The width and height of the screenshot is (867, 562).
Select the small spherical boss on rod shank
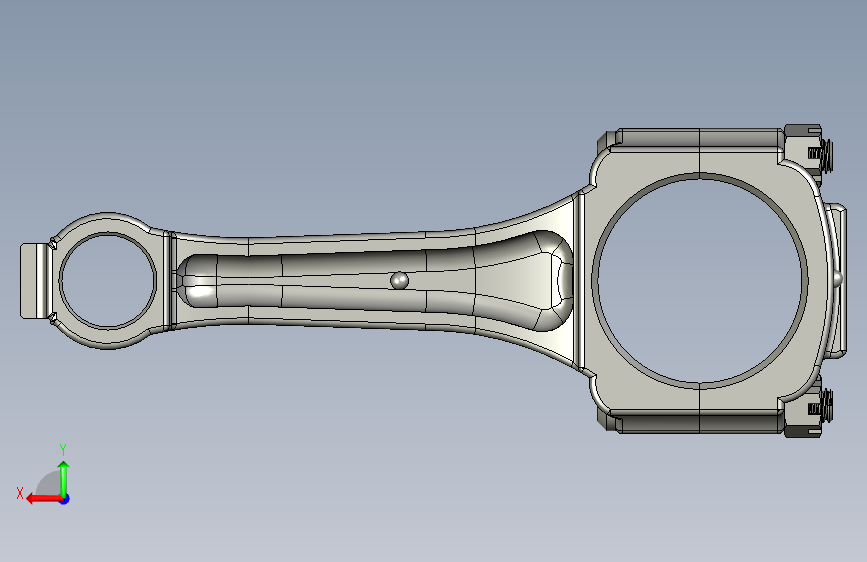tap(399, 280)
